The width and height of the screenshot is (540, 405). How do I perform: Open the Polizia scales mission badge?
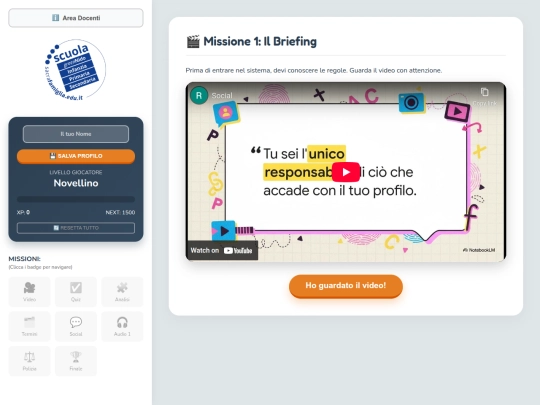pyautogui.click(x=29, y=361)
